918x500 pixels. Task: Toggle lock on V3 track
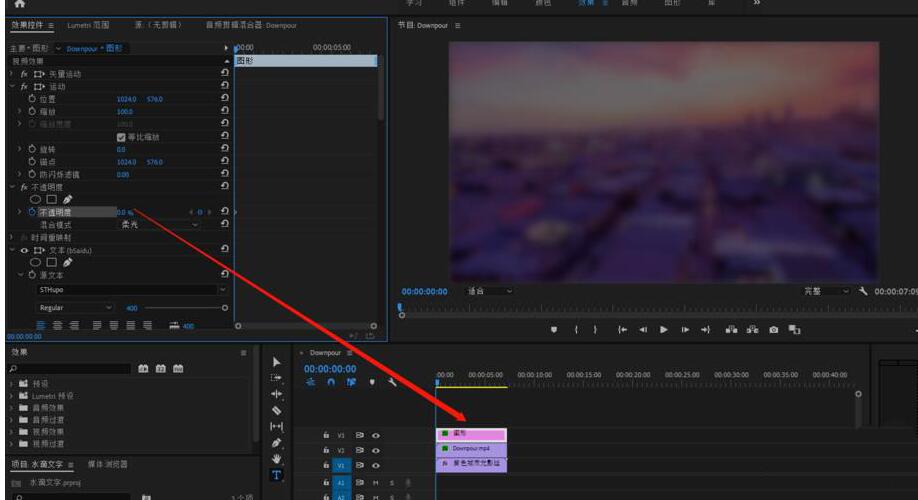click(x=326, y=435)
